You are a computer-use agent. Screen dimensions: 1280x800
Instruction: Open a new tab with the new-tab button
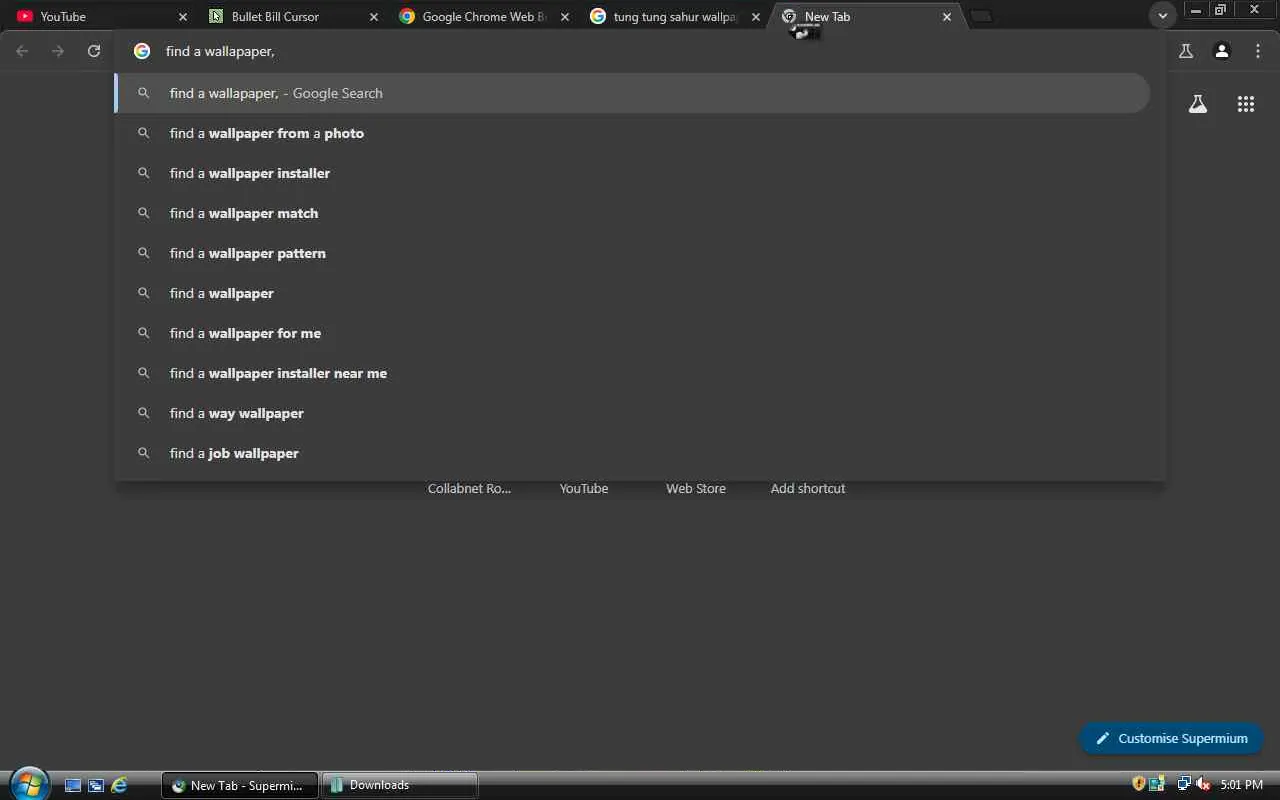tap(982, 16)
